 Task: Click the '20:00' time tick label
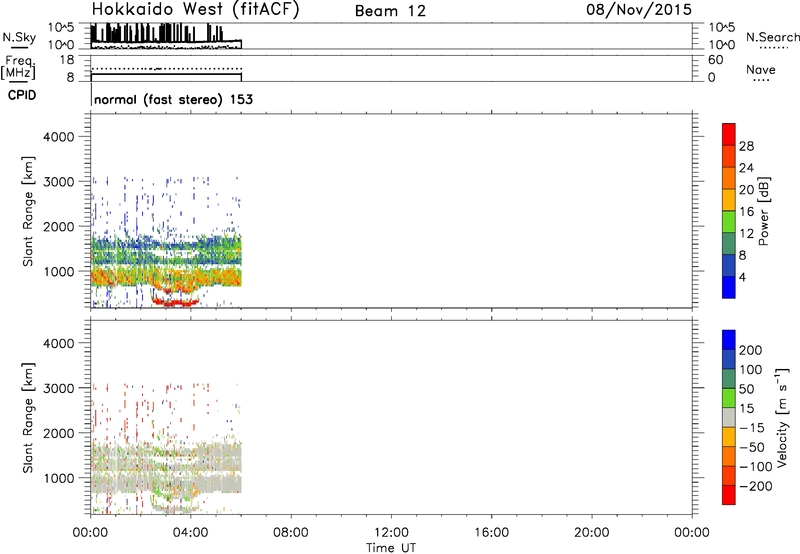pyautogui.click(x=592, y=533)
